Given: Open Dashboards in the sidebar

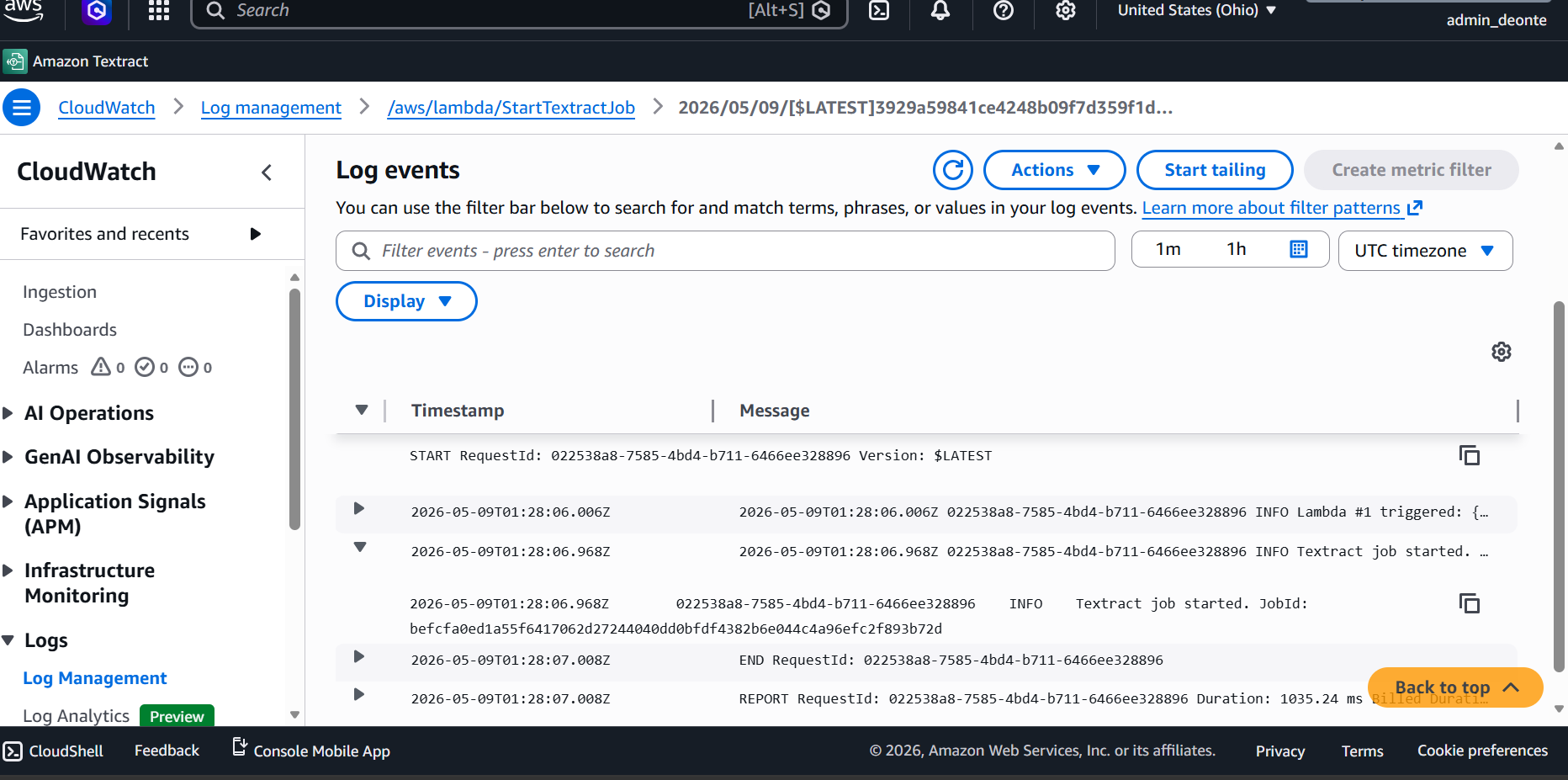Looking at the screenshot, I should (x=70, y=330).
